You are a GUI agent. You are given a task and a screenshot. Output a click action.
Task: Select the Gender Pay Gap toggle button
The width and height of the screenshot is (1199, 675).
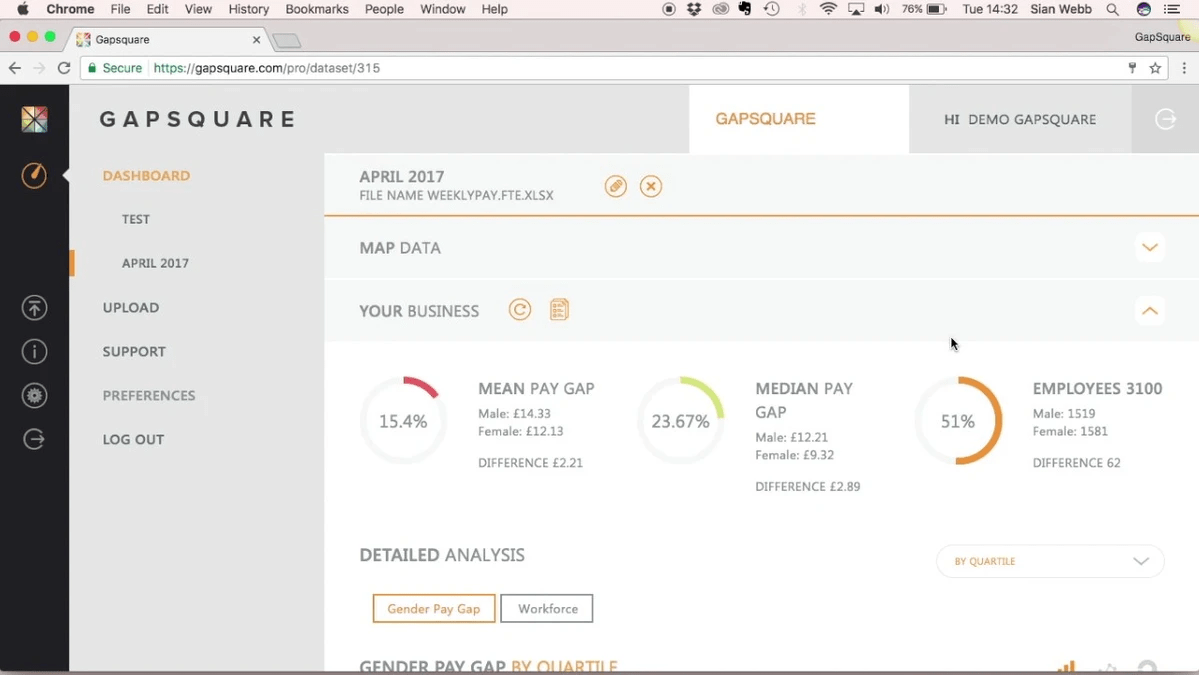tap(434, 609)
